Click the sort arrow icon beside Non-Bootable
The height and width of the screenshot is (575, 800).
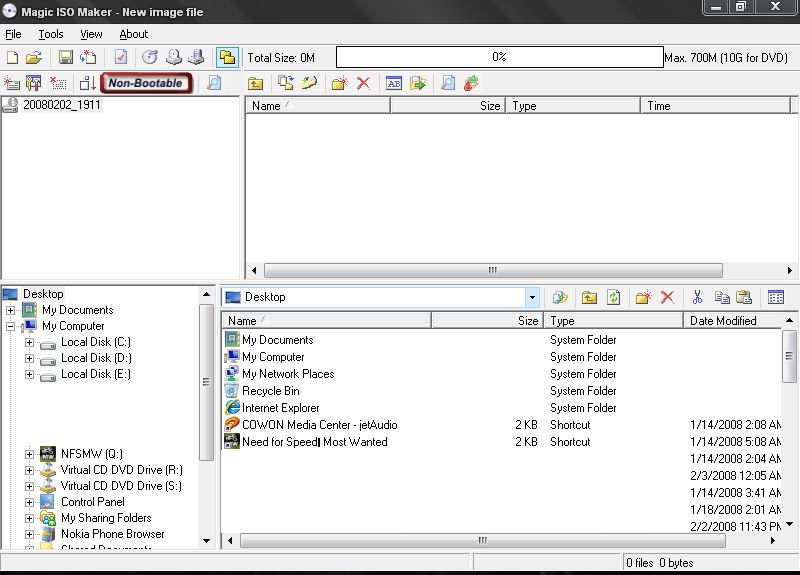click(88, 83)
